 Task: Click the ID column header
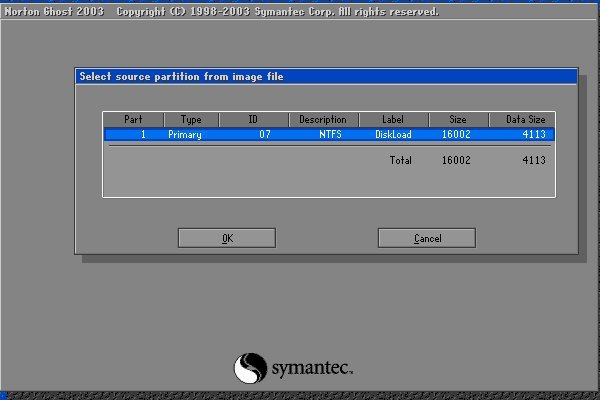click(x=253, y=119)
